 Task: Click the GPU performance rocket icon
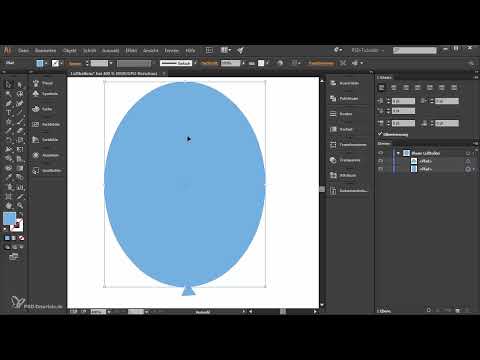(240, 50)
